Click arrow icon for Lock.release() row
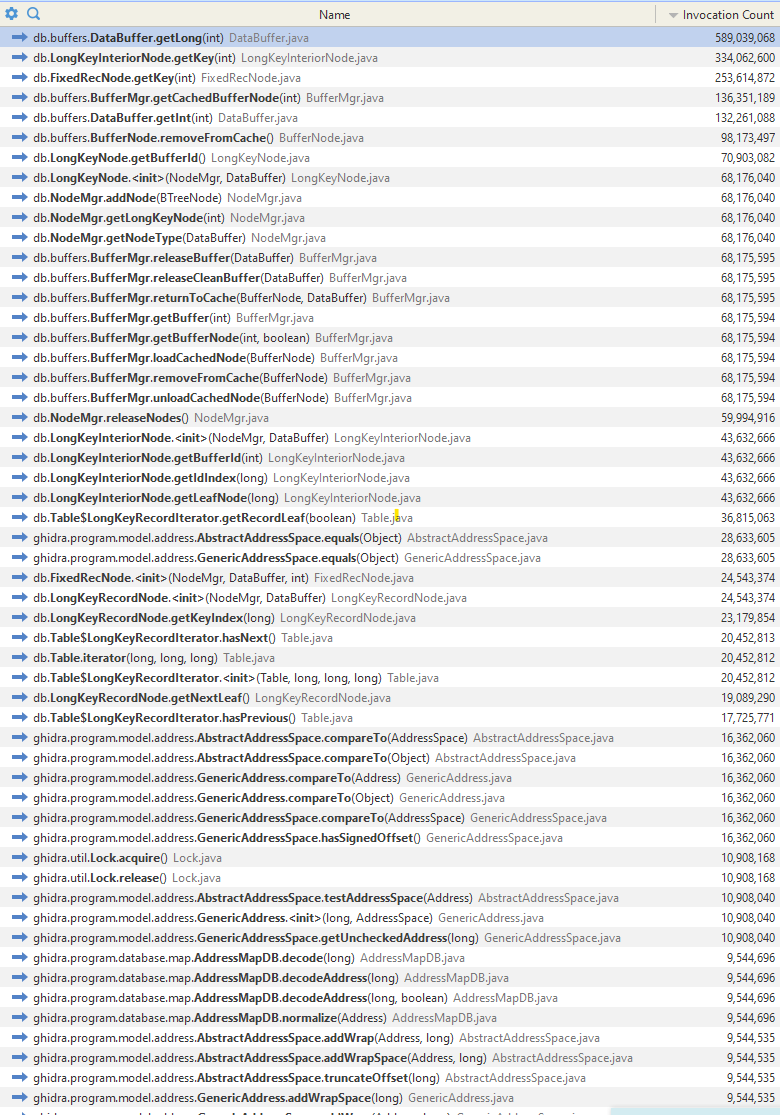The height and width of the screenshot is (1115, 780). tap(20, 877)
